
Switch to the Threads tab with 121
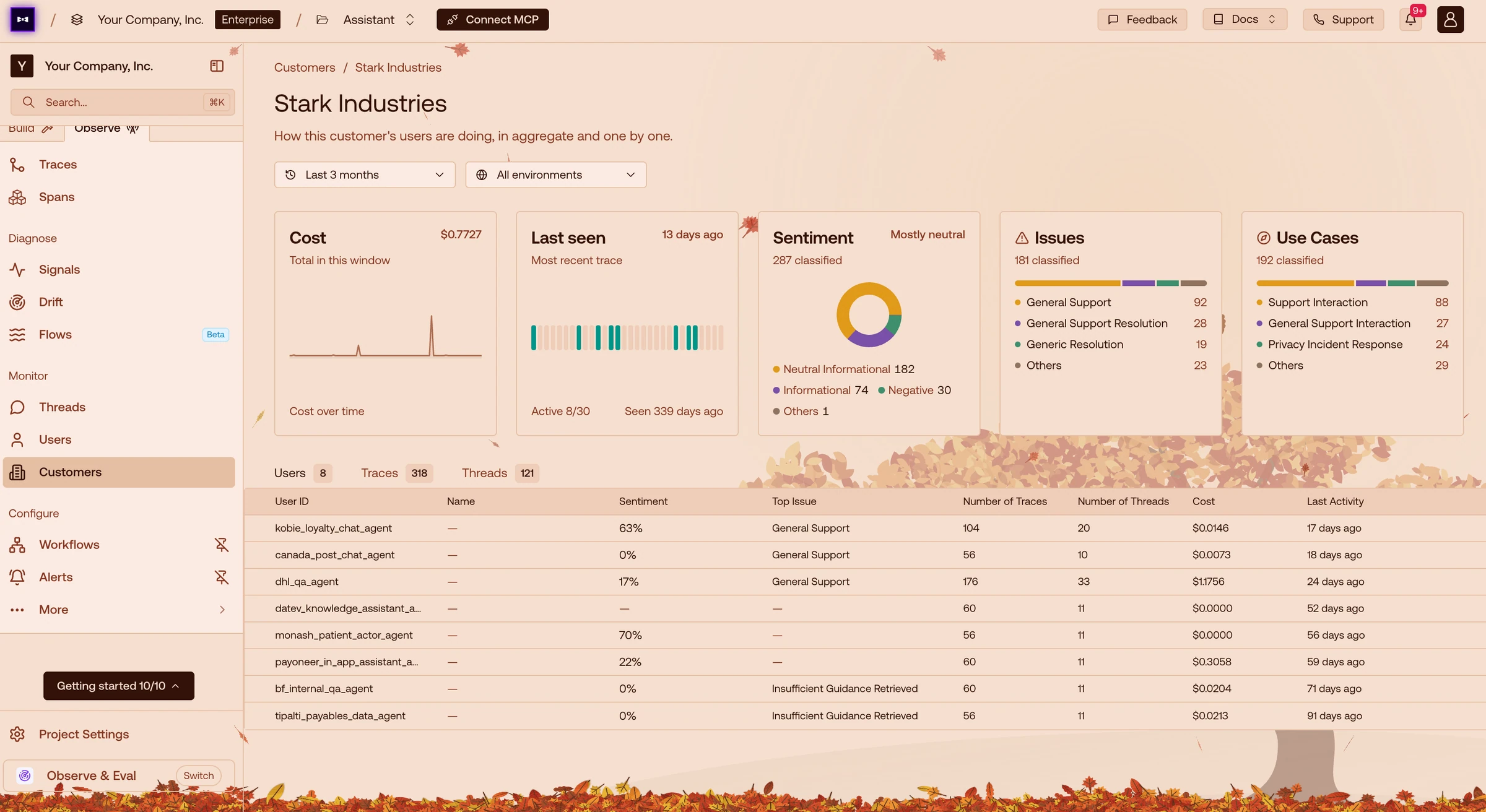pyautogui.click(x=500, y=473)
